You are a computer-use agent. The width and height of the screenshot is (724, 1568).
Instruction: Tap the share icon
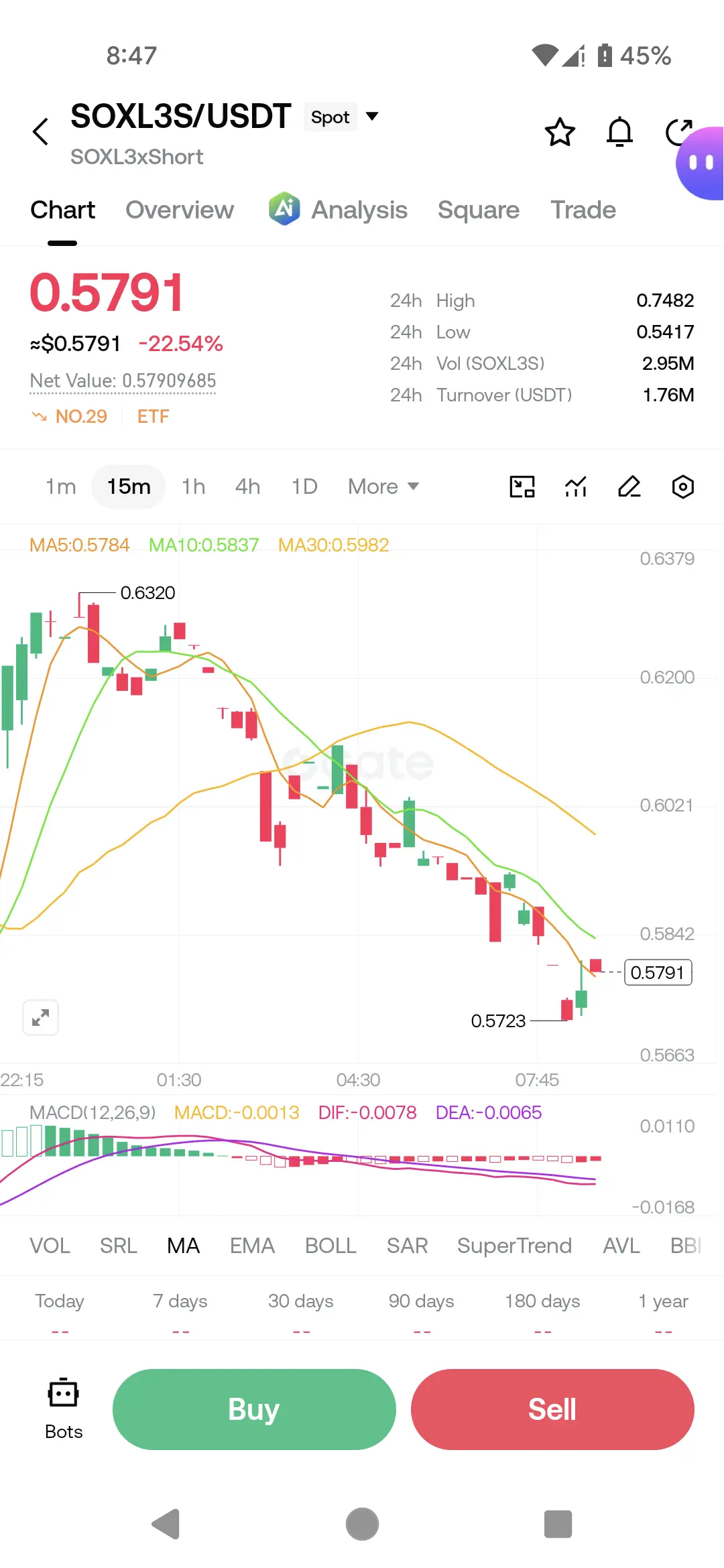(678, 132)
